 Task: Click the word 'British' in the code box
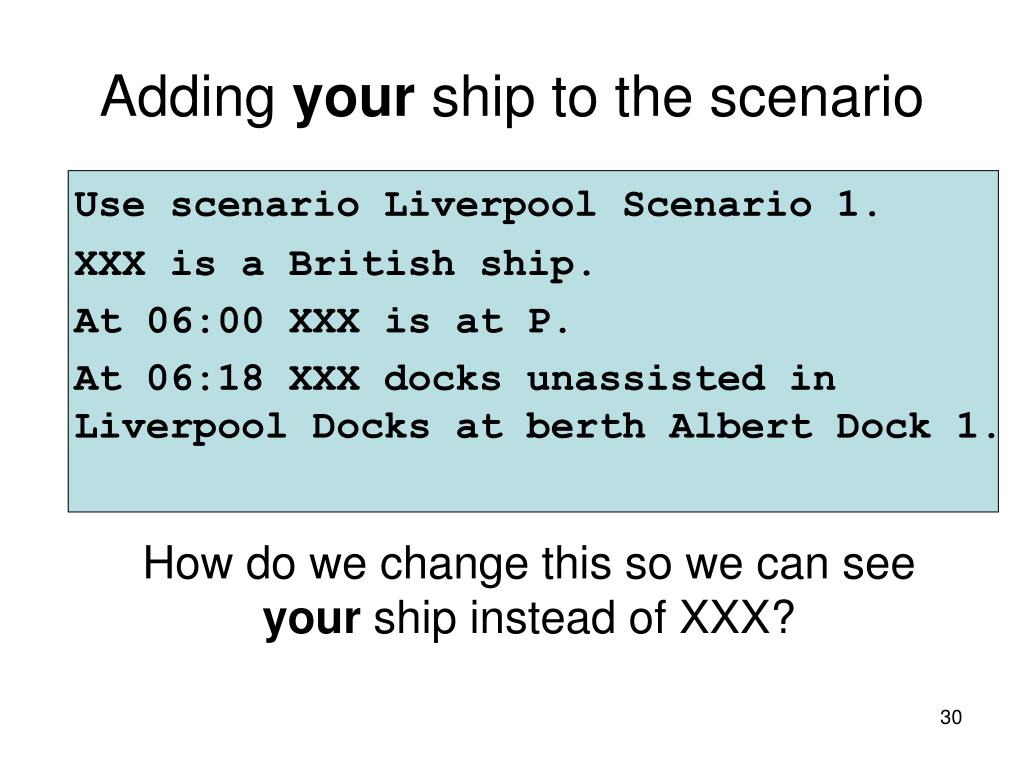372,264
